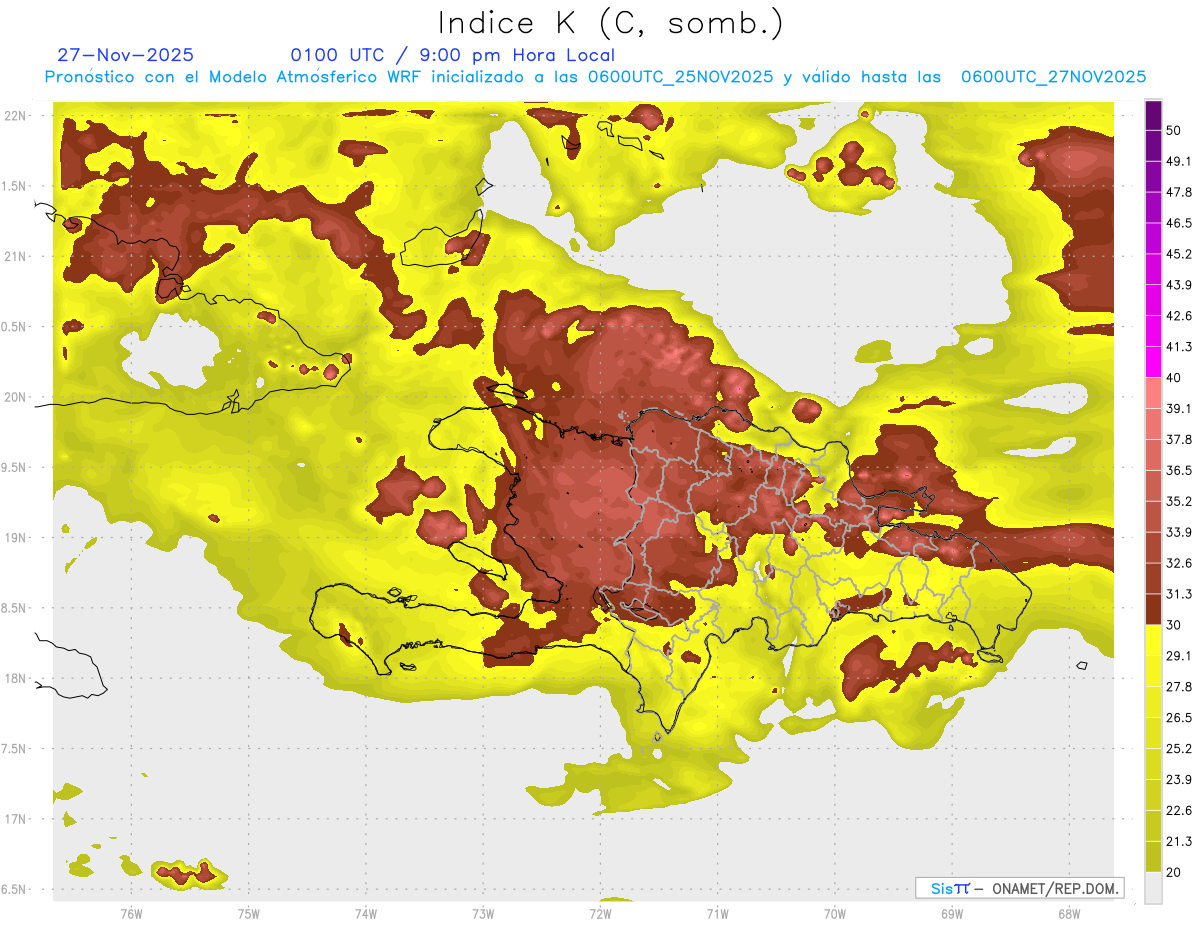Click the colorbar value '41.3'
This screenshot has height=927, width=1200.
point(1178,347)
